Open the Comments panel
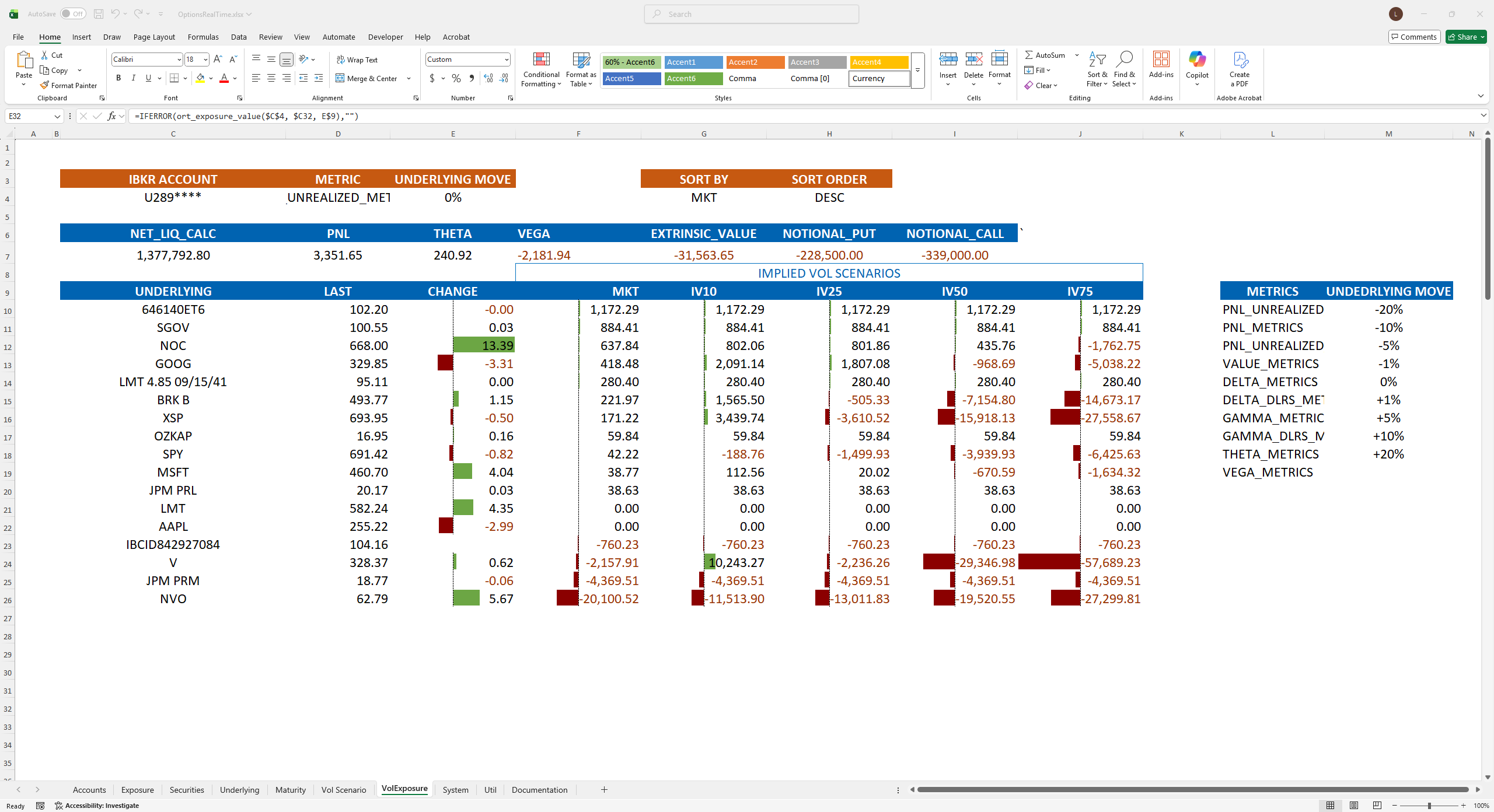1494x812 pixels. pos(1414,36)
